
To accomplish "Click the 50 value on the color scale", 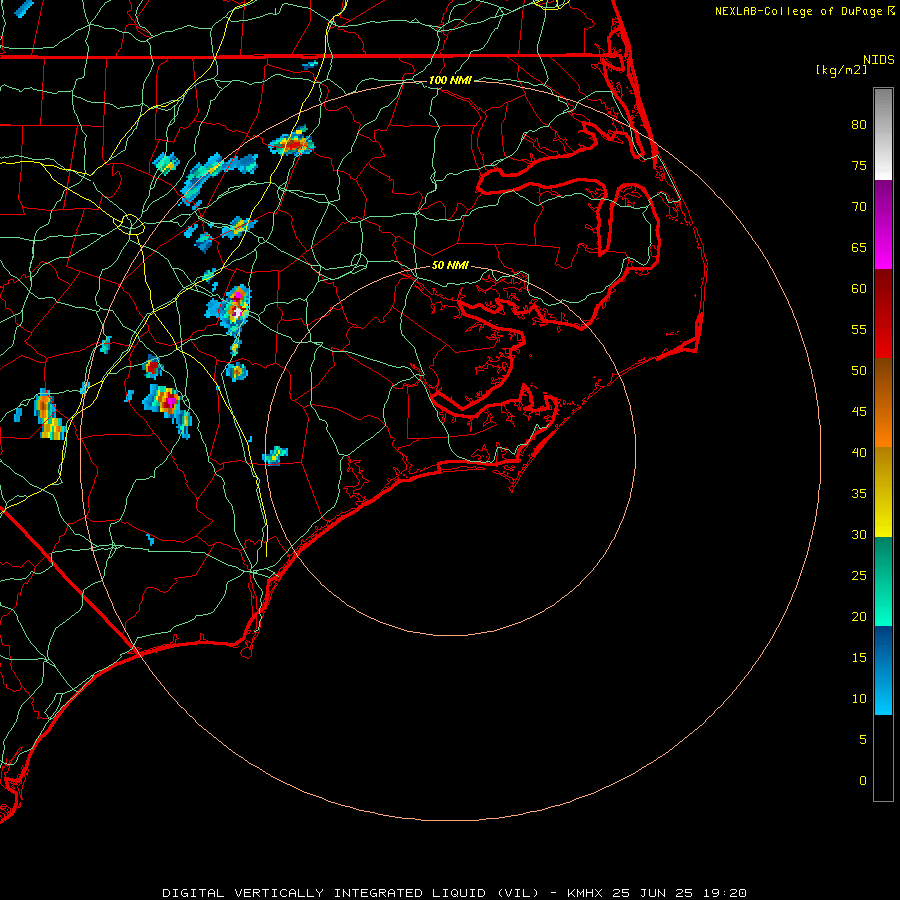I will coord(859,371).
